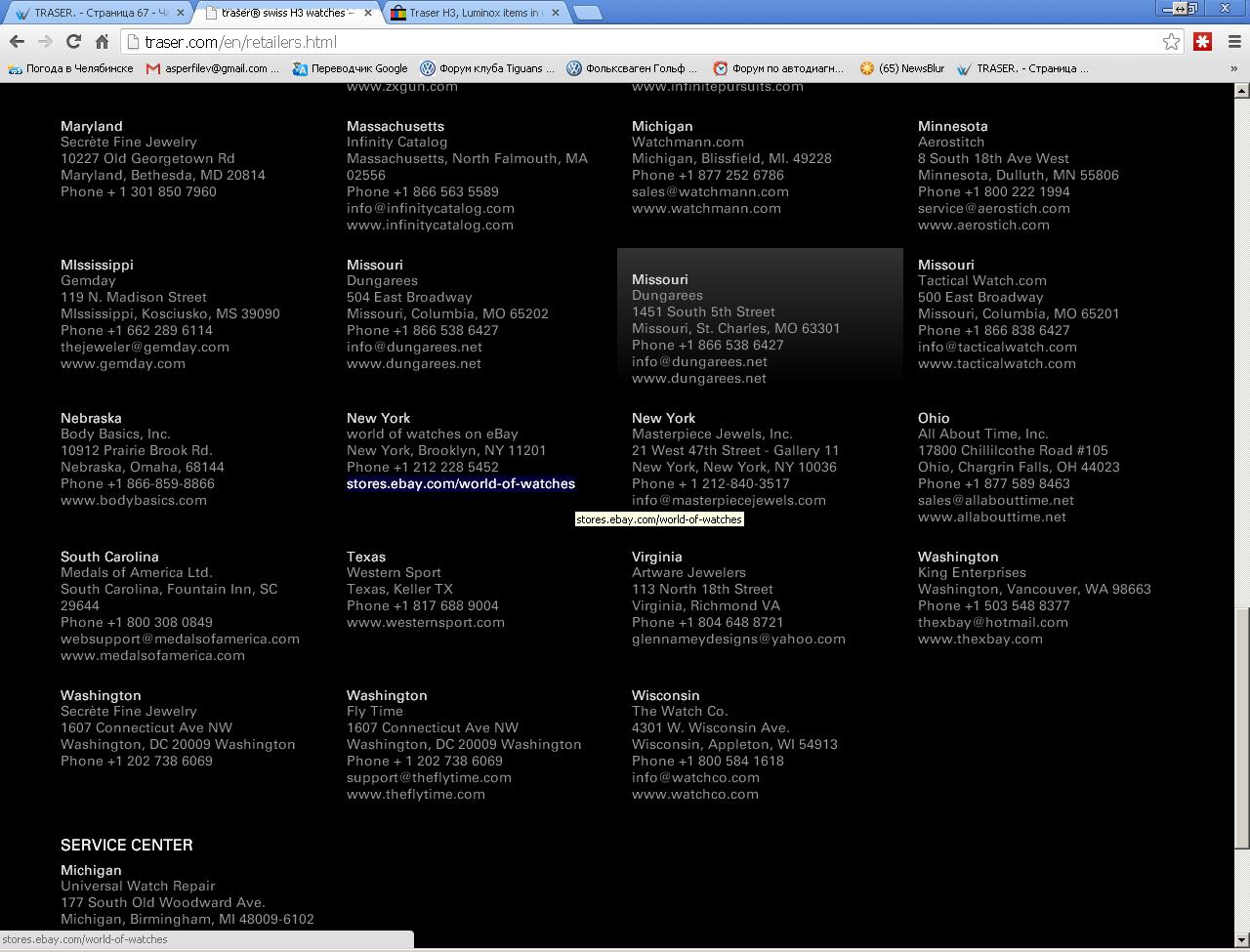Switch to Traser H3, Luminox items tab
1250x952 pixels.
tap(467, 13)
